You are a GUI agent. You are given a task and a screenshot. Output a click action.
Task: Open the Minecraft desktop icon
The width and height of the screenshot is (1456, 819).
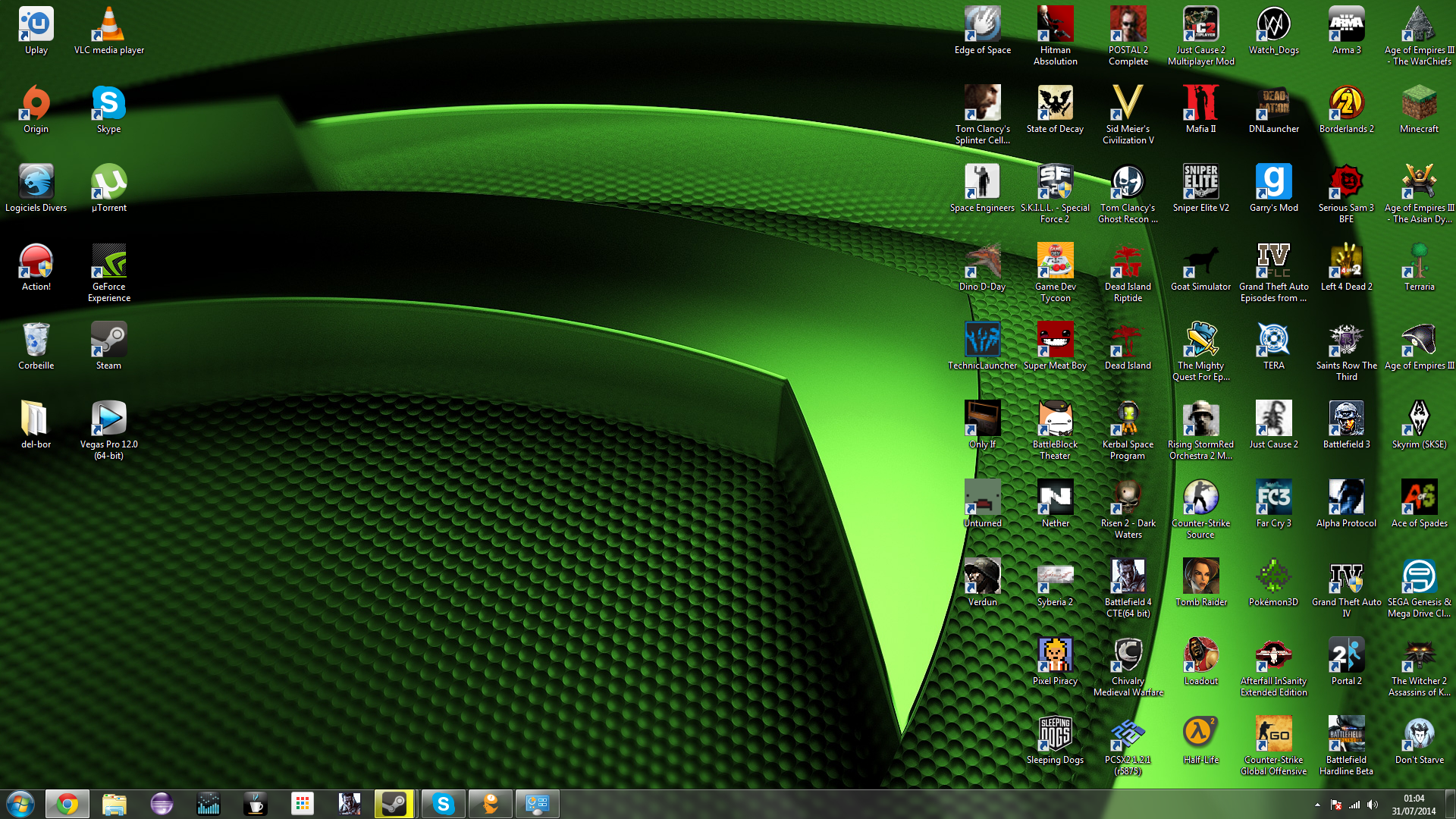pos(1419,110)
